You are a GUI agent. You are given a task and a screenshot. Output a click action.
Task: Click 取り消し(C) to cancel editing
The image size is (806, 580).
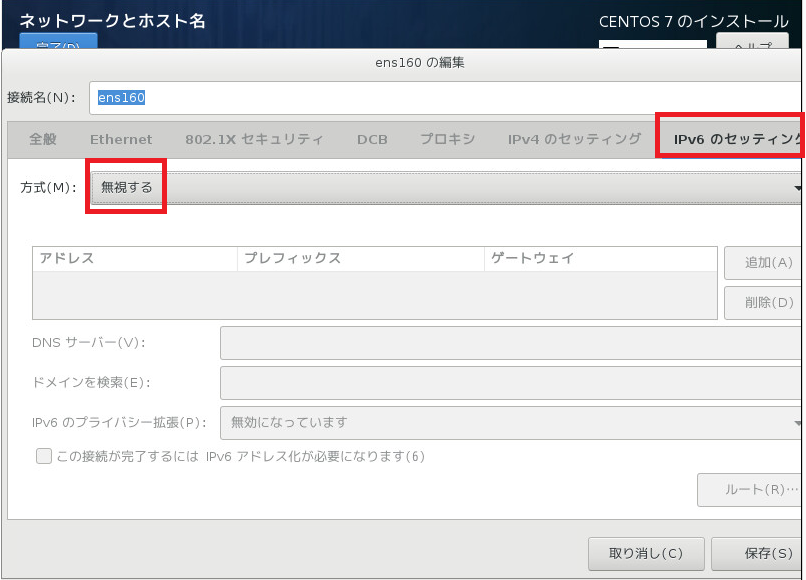645,553
